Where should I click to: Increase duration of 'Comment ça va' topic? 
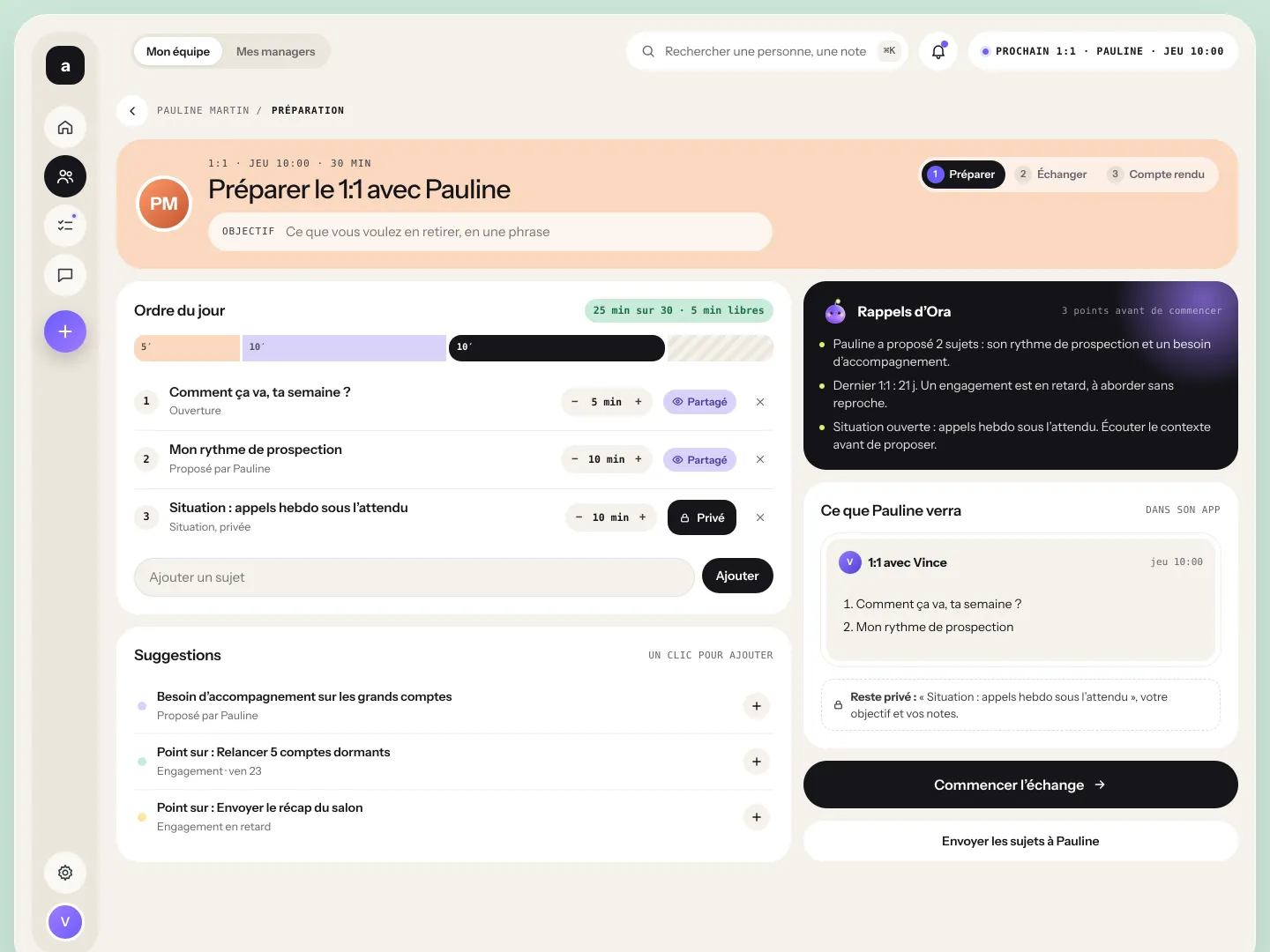click(639, 402)
